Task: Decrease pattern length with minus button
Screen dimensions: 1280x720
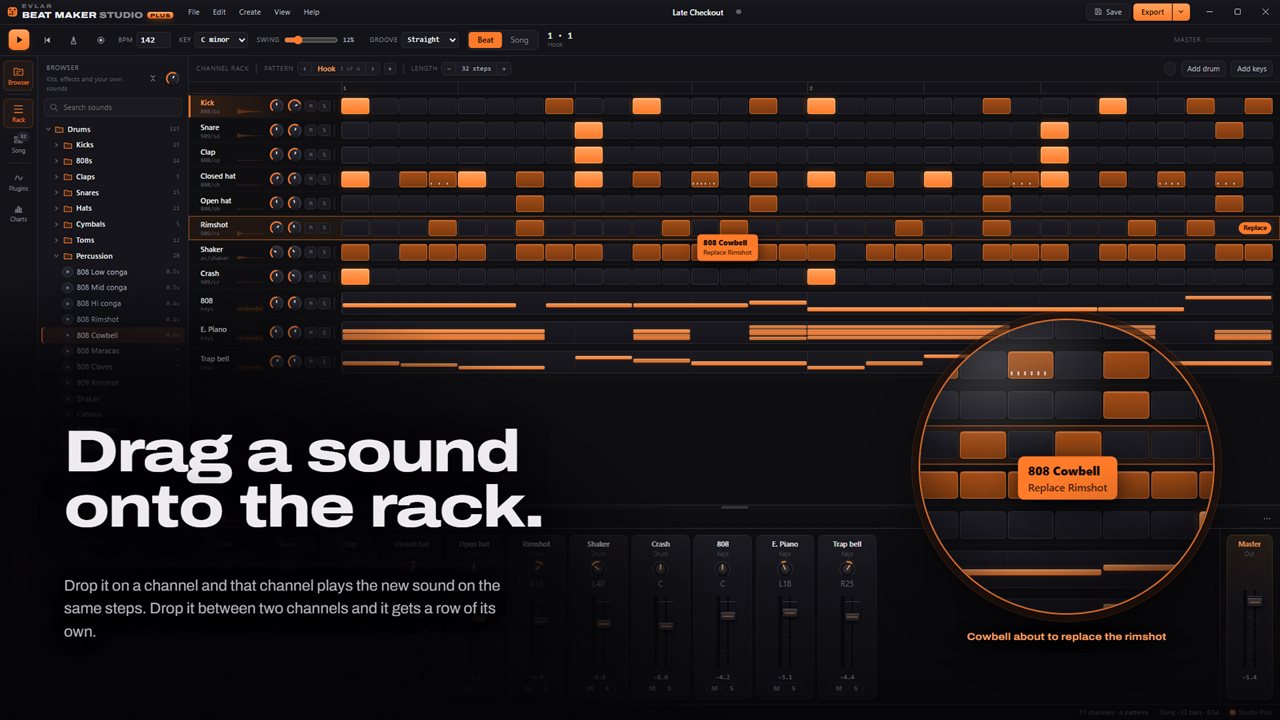Action: (449, 69)
